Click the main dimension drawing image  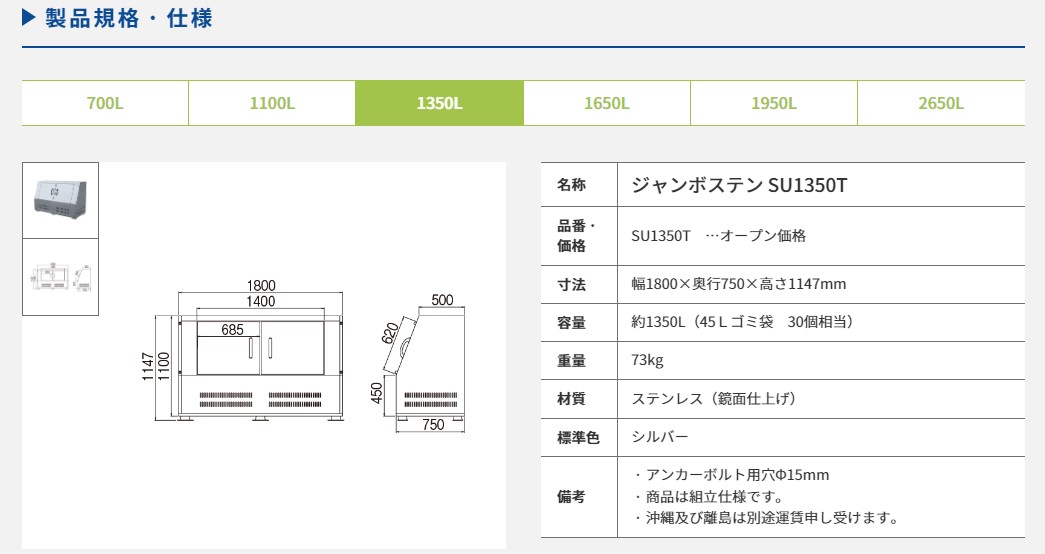point(304,357)
